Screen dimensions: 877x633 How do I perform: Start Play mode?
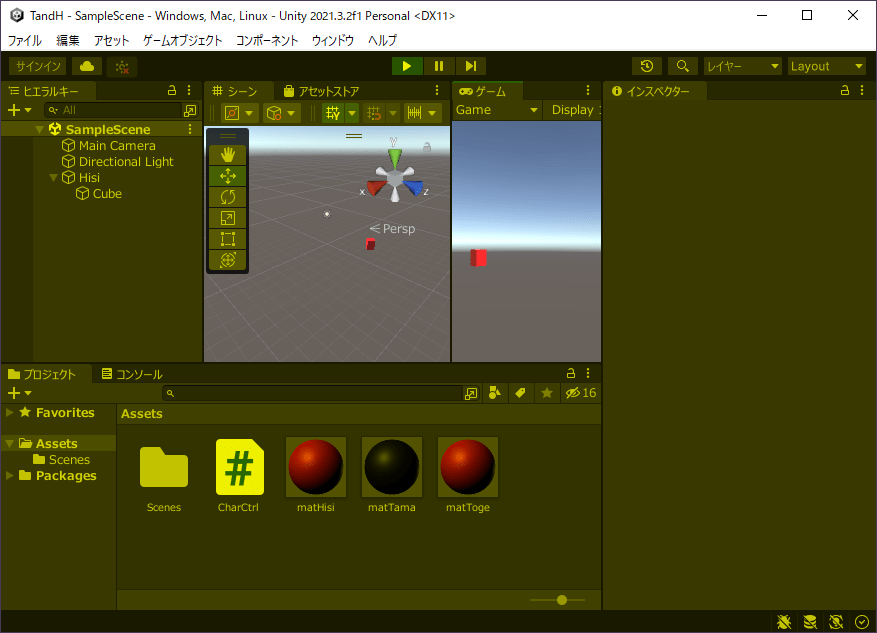407,66
